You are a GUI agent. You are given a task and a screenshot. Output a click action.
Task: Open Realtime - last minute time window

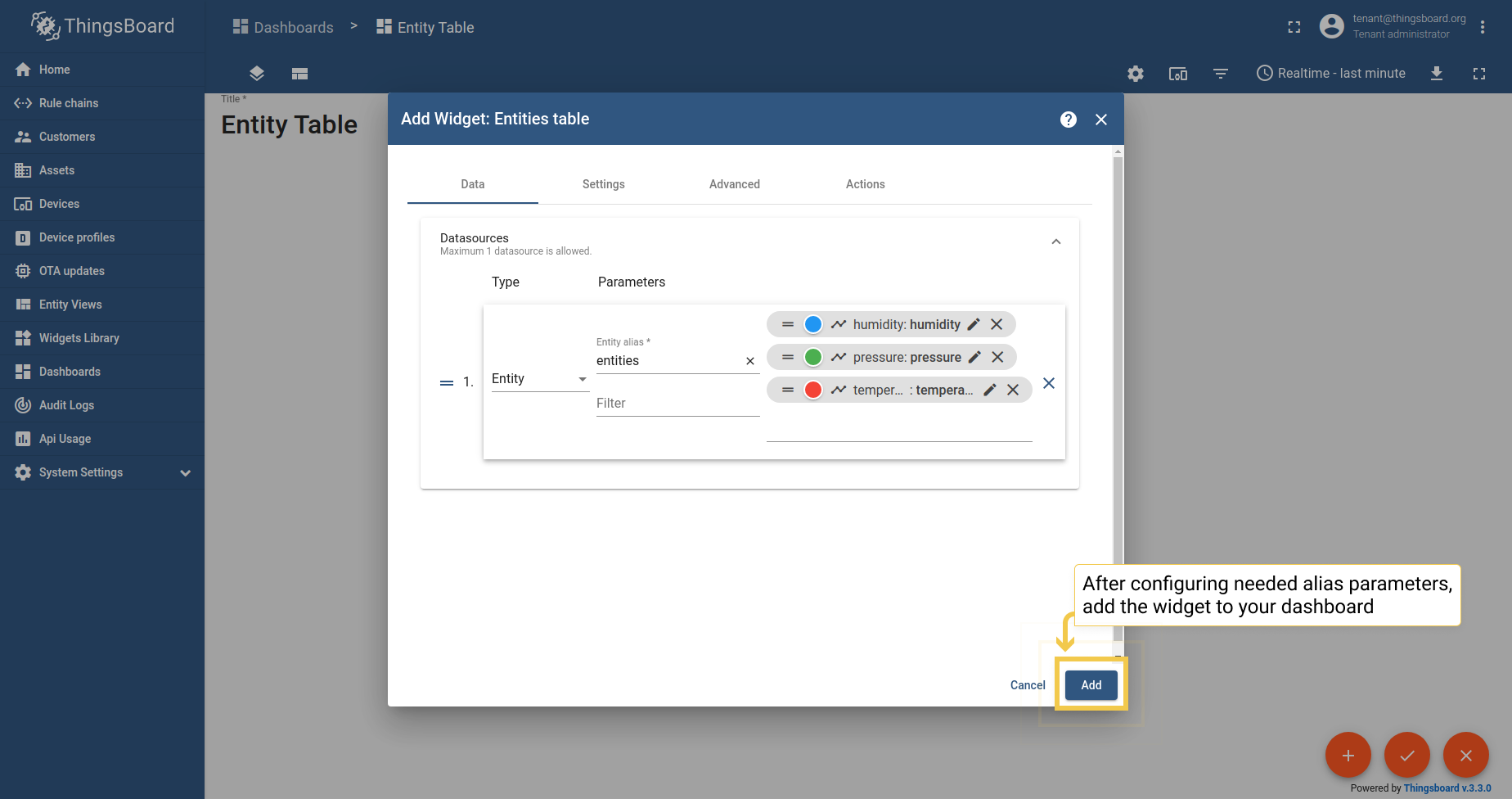tap(1331, 74)
